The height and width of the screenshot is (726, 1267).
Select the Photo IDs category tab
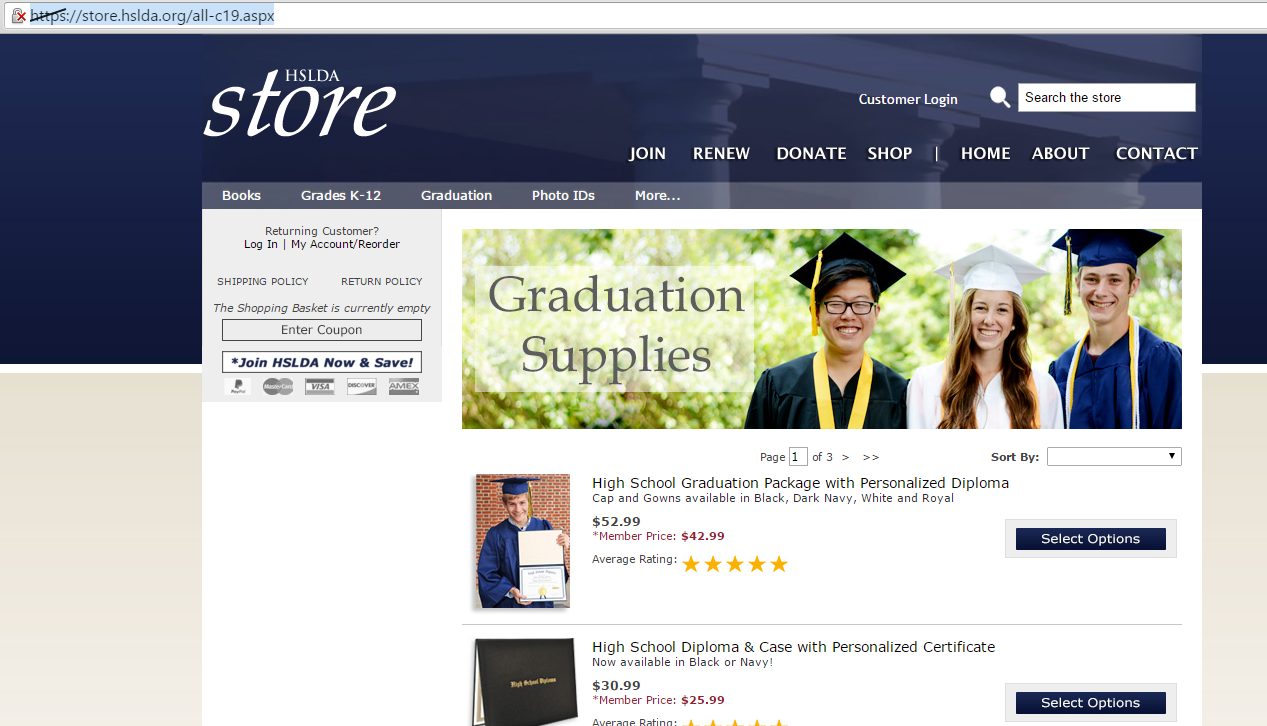[x=563, y=196]
